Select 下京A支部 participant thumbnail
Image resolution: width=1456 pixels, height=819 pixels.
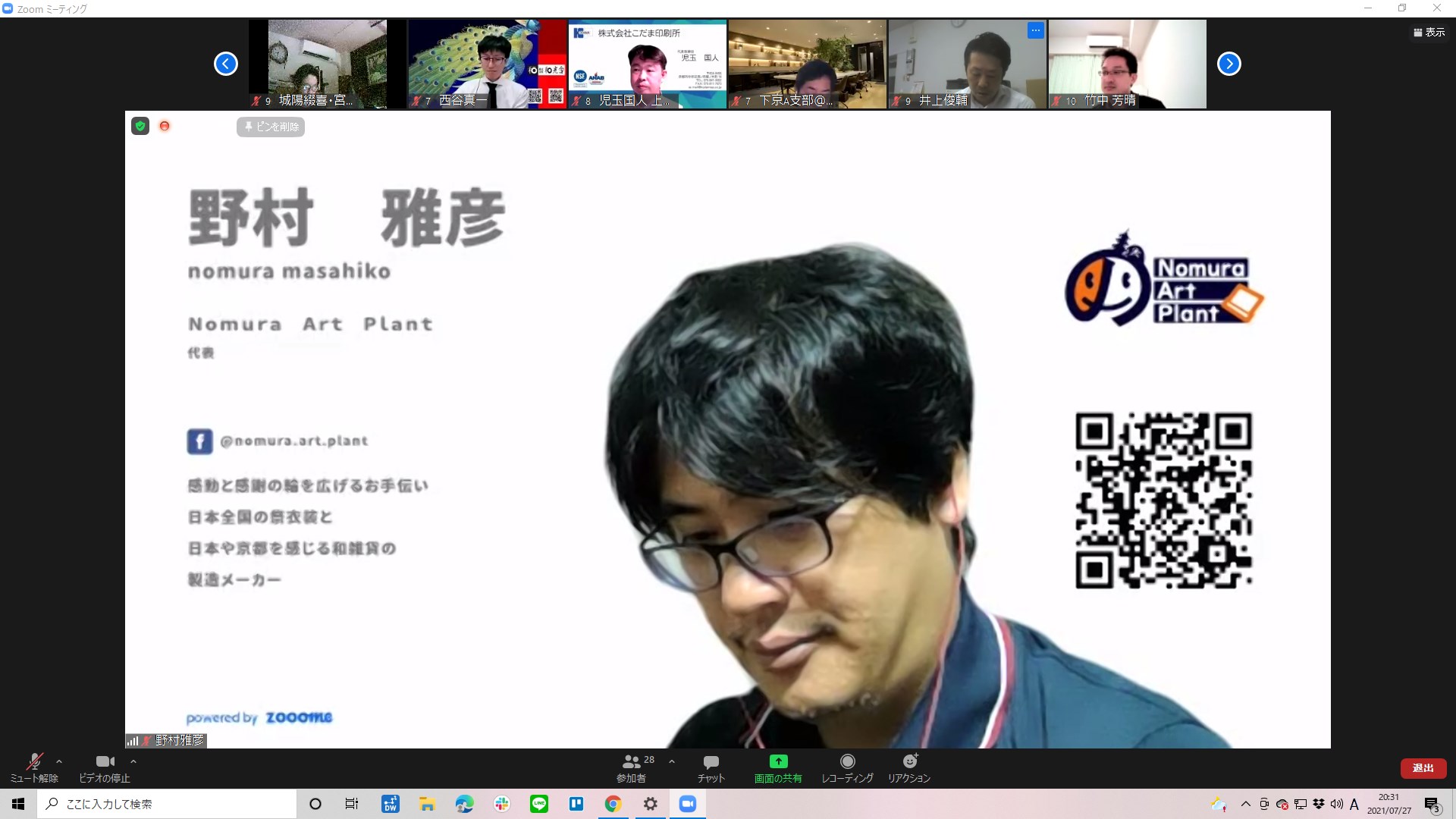(x=808, y=64)
